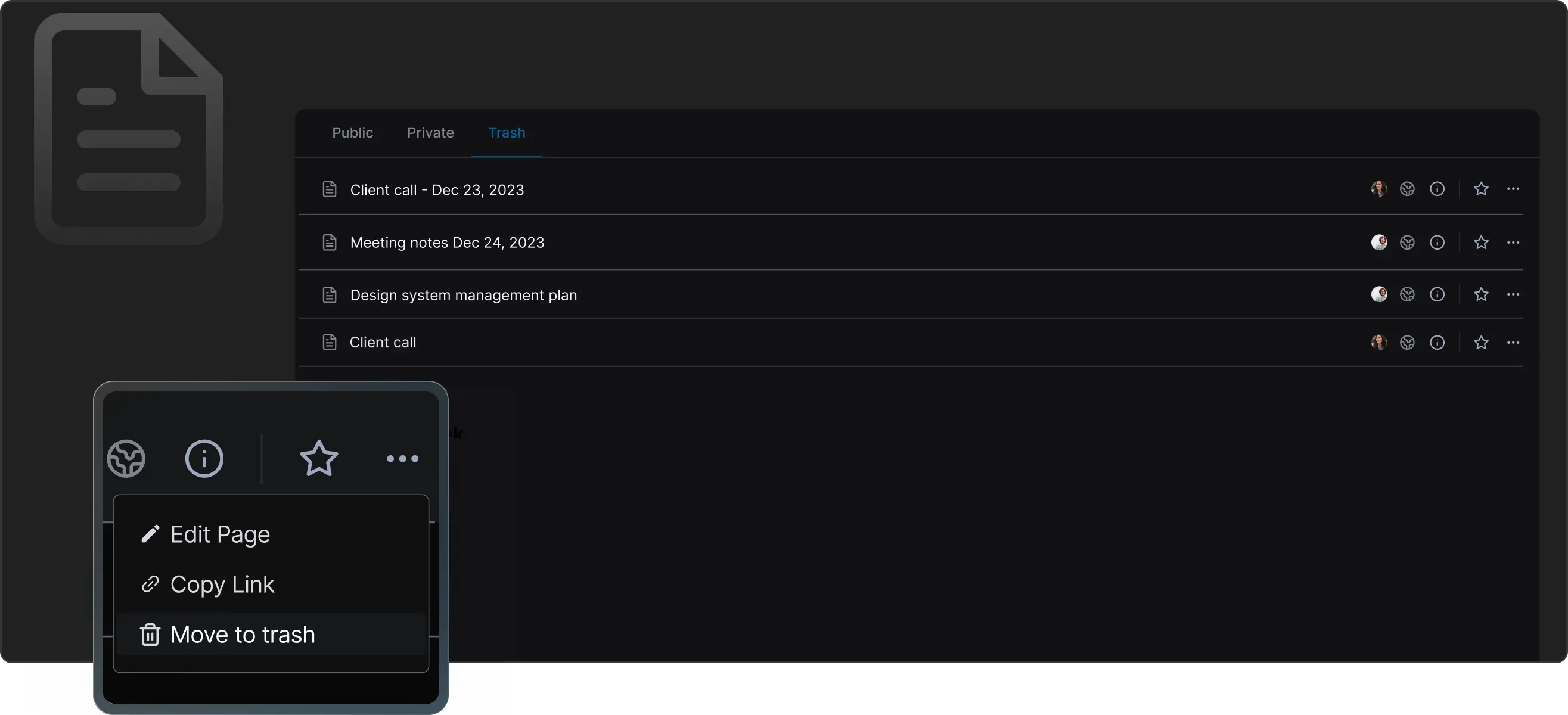Image resolution: width=1568 pixels, height=715 pixels.
Task: Switch to the Public tab
Action: tap(352, 133)
